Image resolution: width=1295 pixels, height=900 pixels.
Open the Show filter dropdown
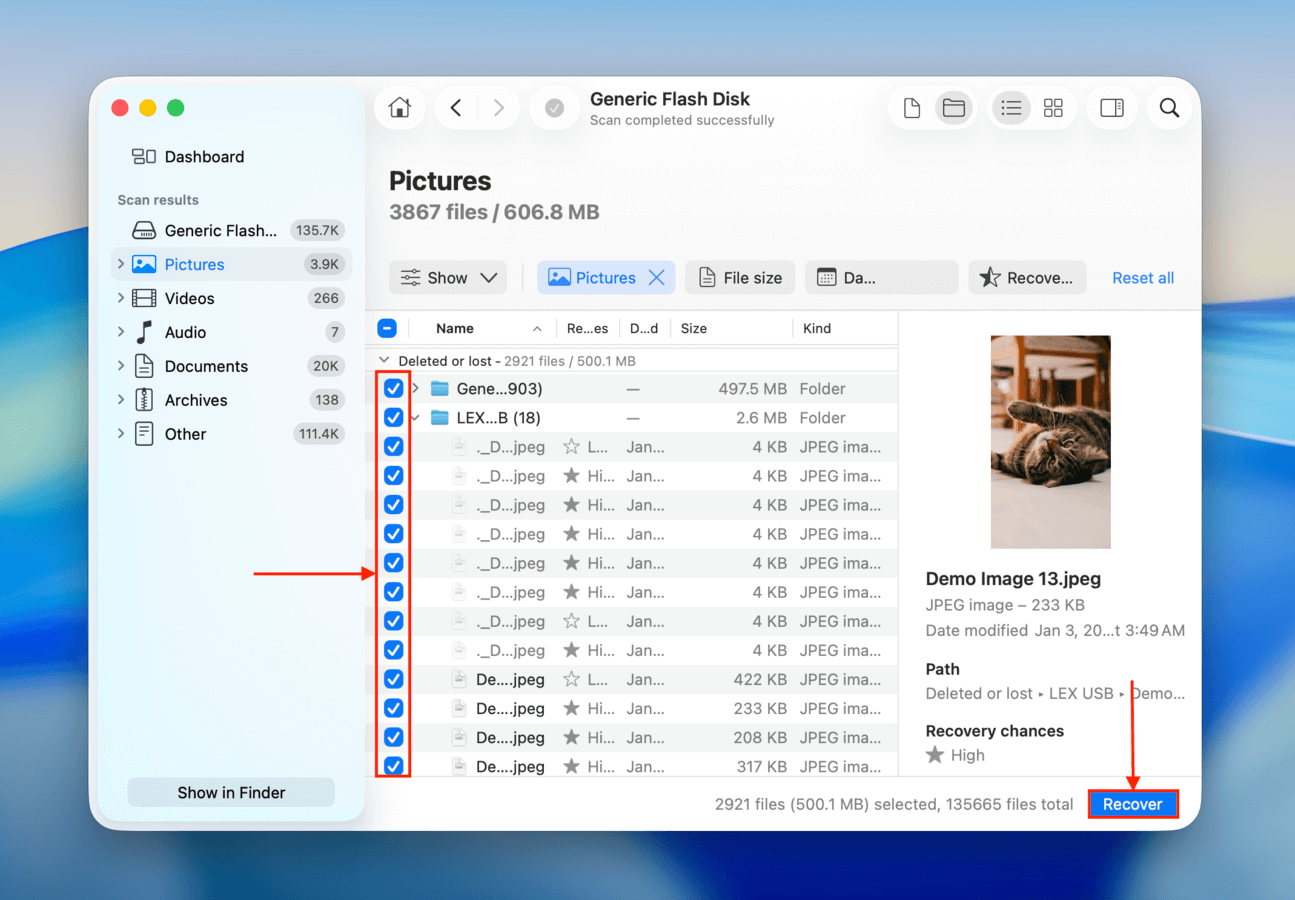coord(447,277)
